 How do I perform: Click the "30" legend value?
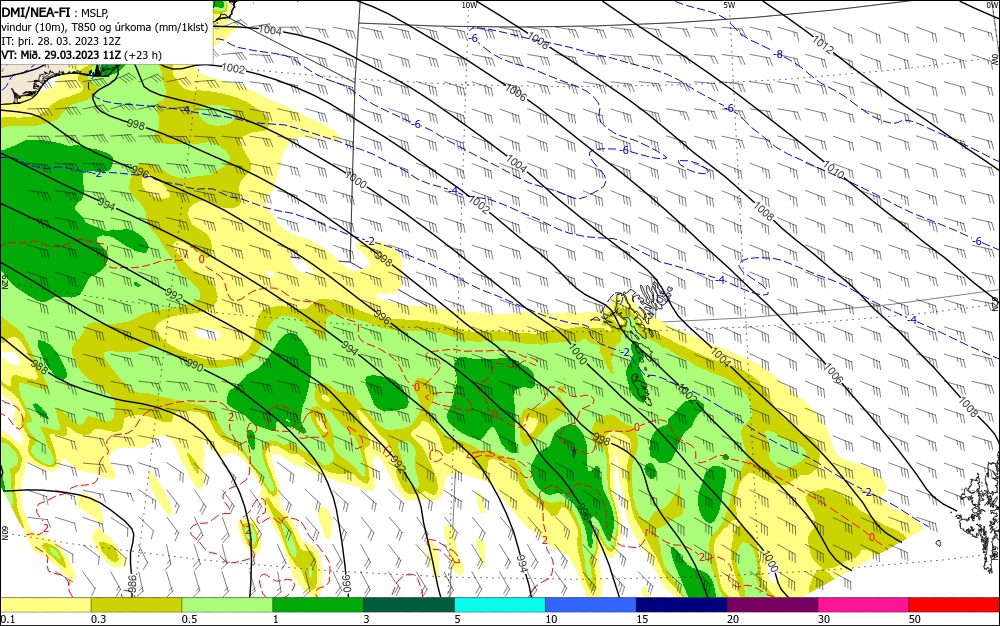point(824,619)
